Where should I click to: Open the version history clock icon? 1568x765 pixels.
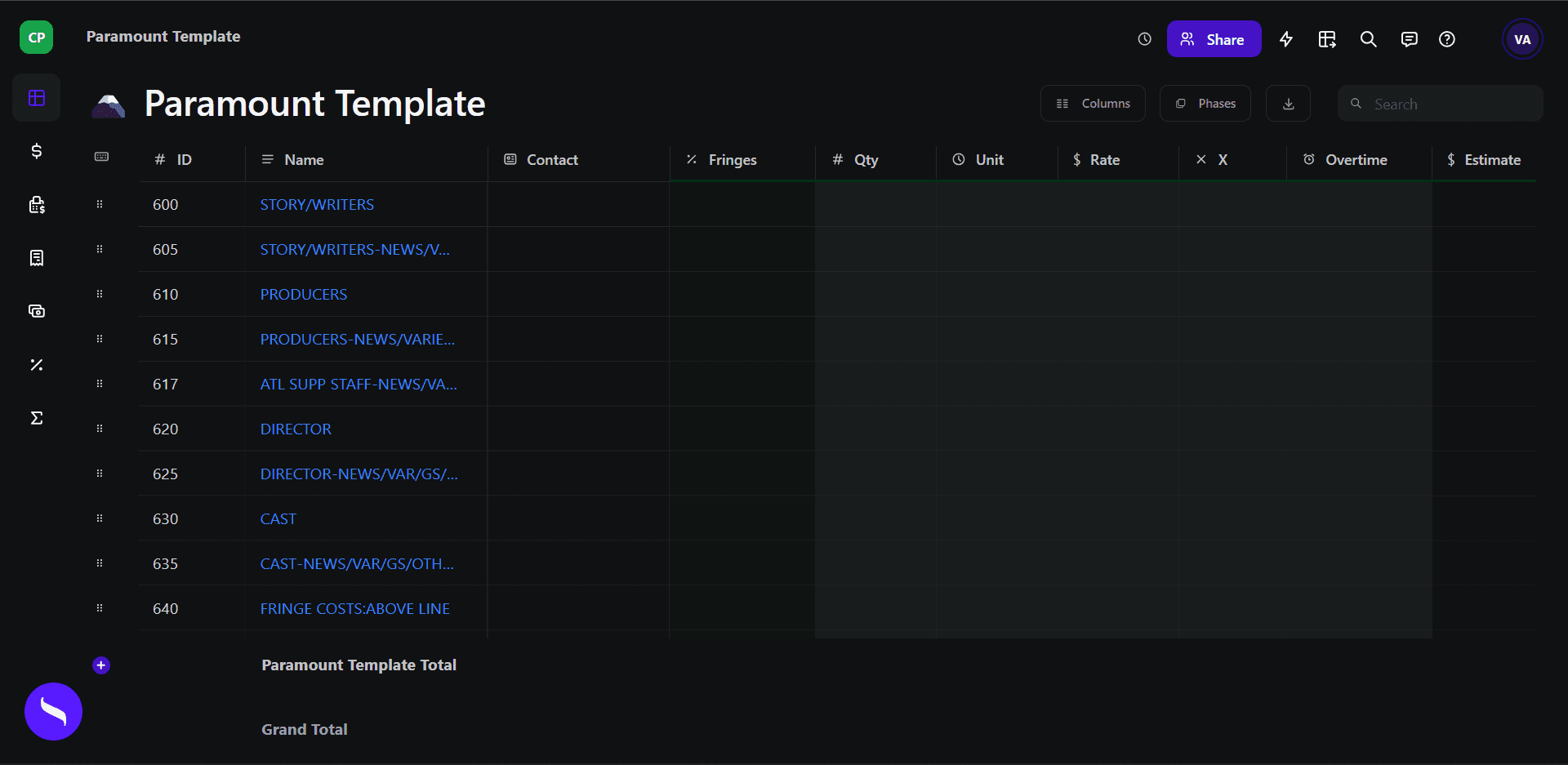[x=1144, y=39]
